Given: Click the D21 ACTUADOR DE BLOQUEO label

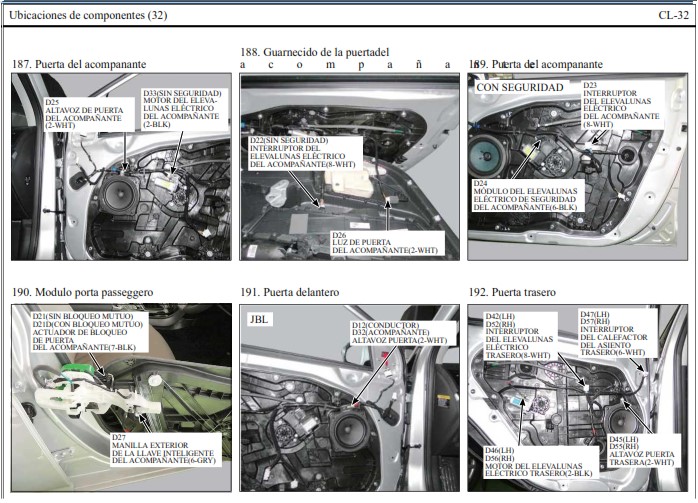Looking at the screenshot, I should [x=88, y=332].
